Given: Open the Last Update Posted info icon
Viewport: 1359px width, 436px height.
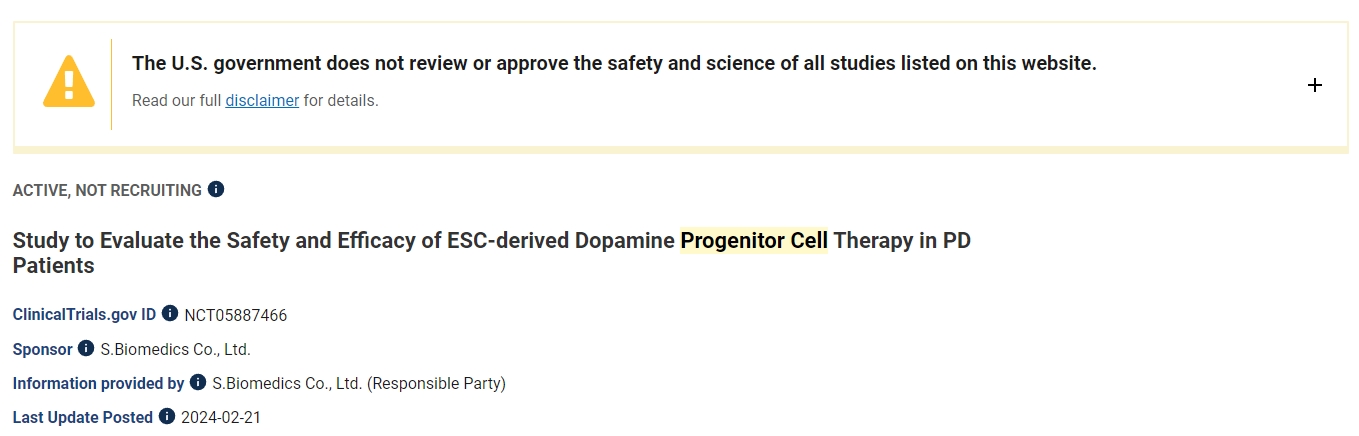Looking at the screenshot, I should pos(167,416).
